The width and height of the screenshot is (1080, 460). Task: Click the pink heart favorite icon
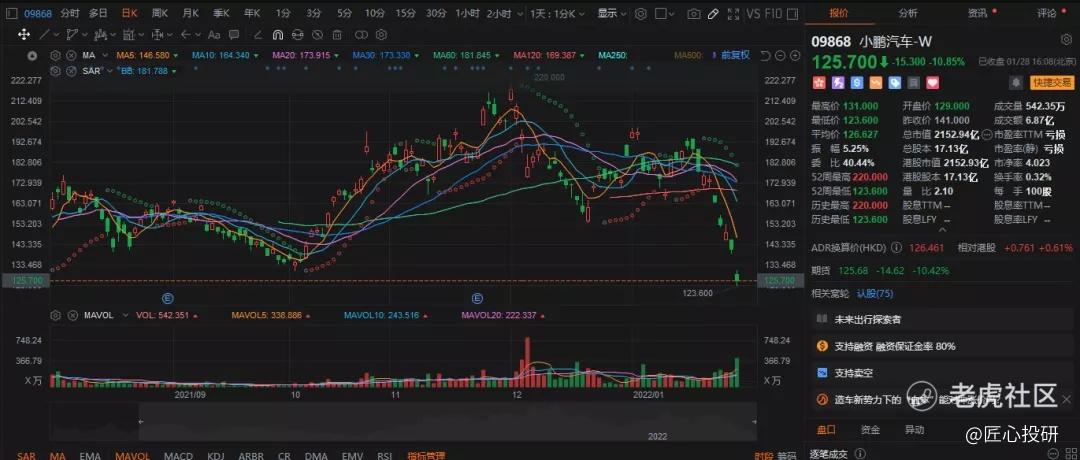pos(933,83)
